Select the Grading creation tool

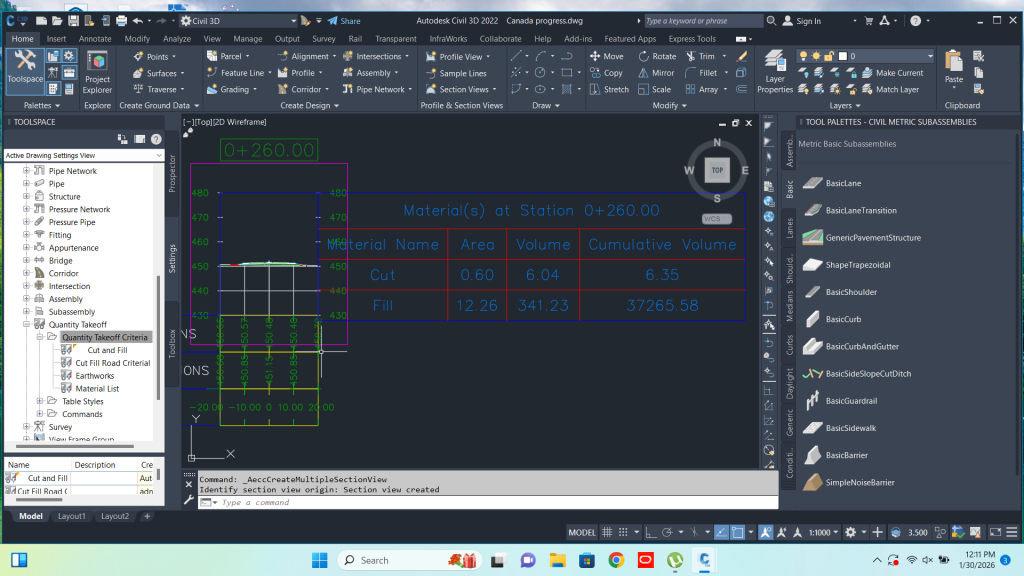point(232,90)
